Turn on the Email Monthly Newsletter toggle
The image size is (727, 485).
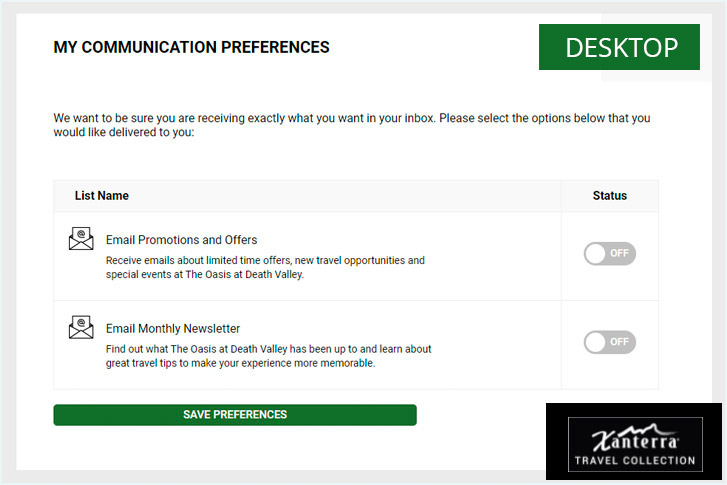coord(610,342)
